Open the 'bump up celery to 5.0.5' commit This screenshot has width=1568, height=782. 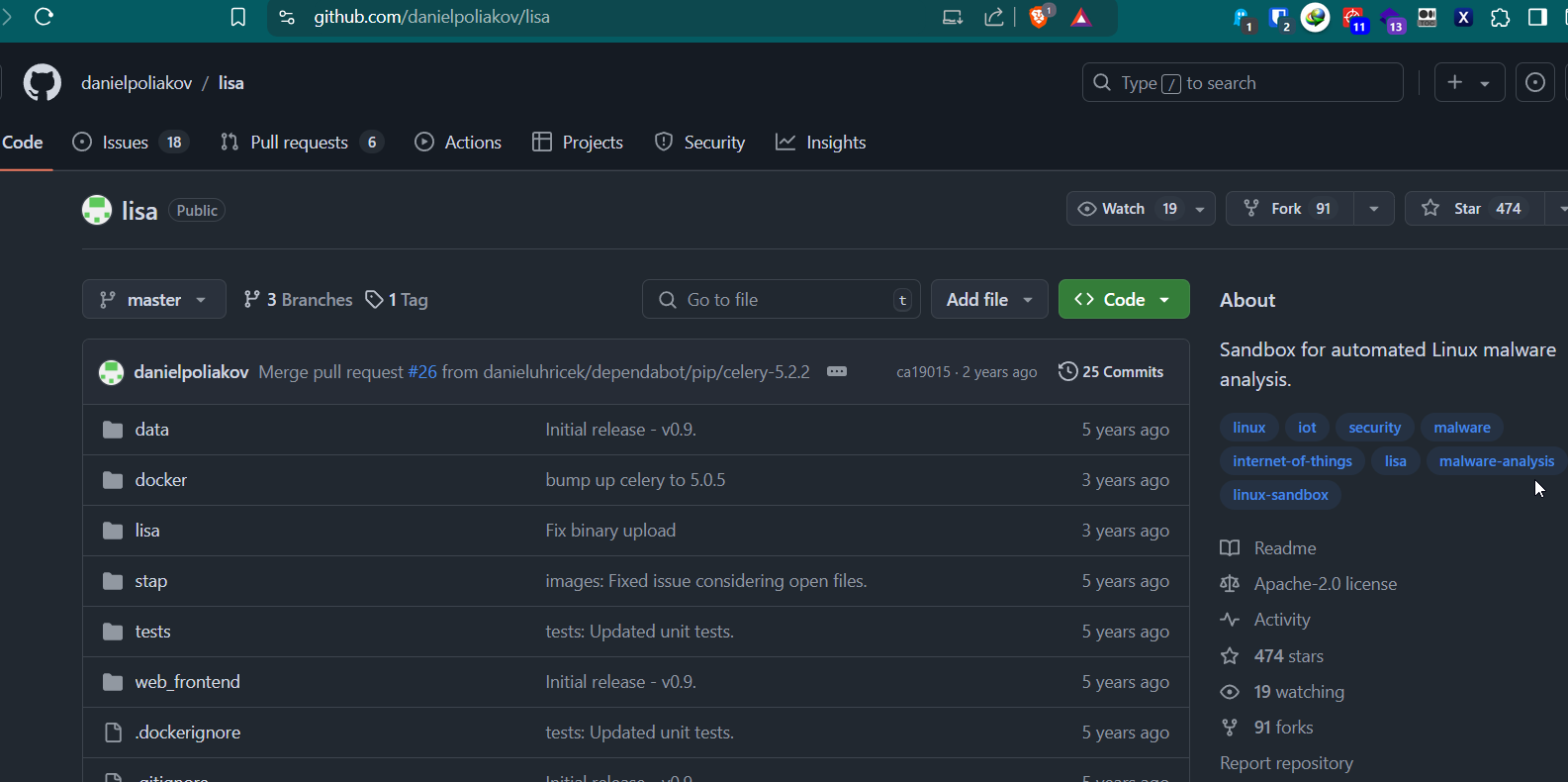click(x=635, y=480)
